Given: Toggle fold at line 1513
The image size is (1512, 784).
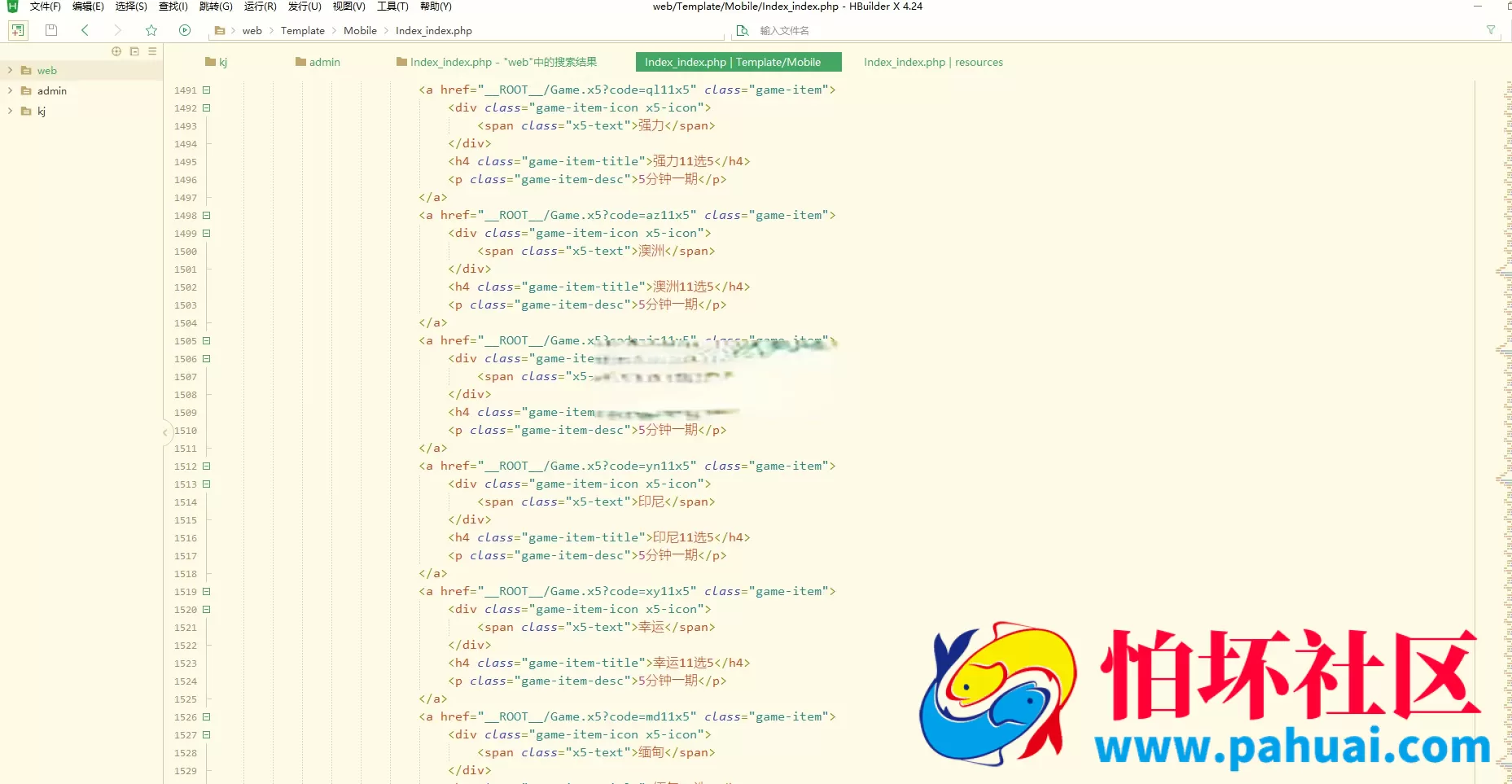Looking at the screenshot, I should [x=207, y=484].
